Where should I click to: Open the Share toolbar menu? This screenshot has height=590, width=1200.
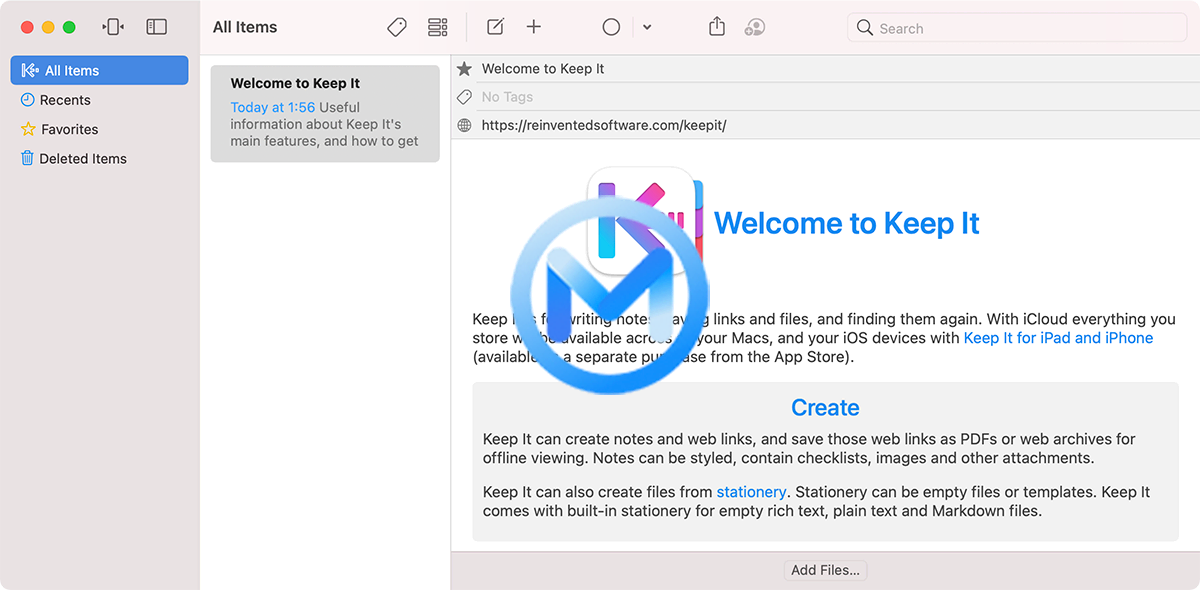pyautogui.click(x=717, y=28)
